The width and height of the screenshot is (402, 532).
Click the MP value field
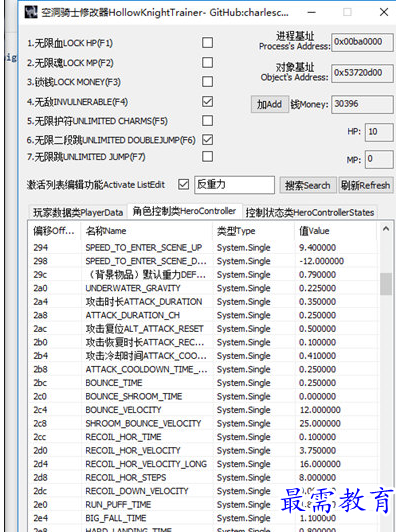tap(379, 159)
